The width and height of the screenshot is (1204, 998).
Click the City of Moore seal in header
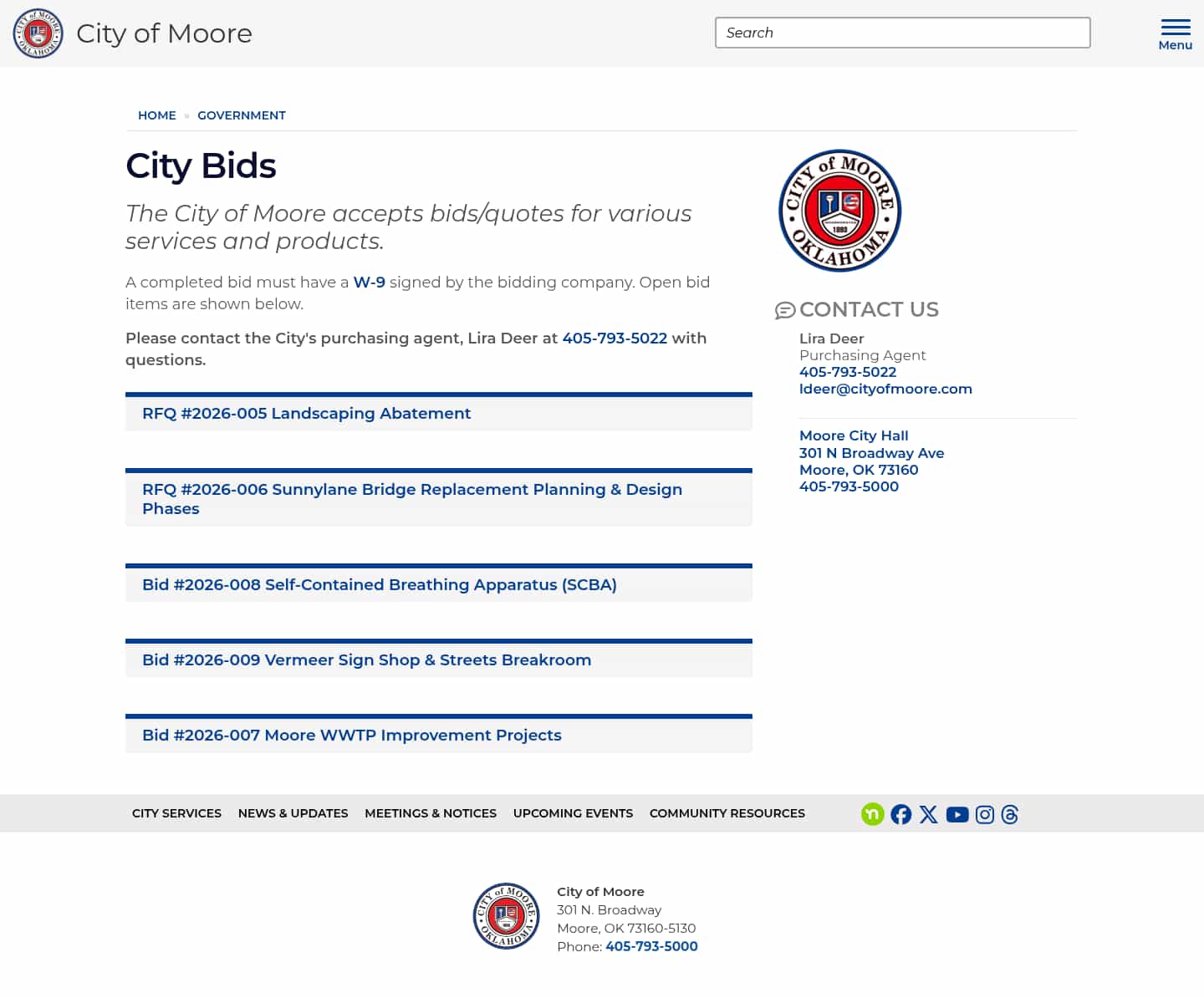(38, 33)
